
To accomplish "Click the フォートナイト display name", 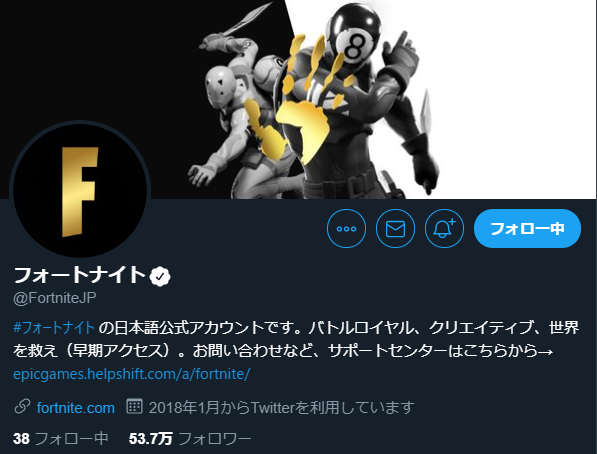I will pos(80,275).
